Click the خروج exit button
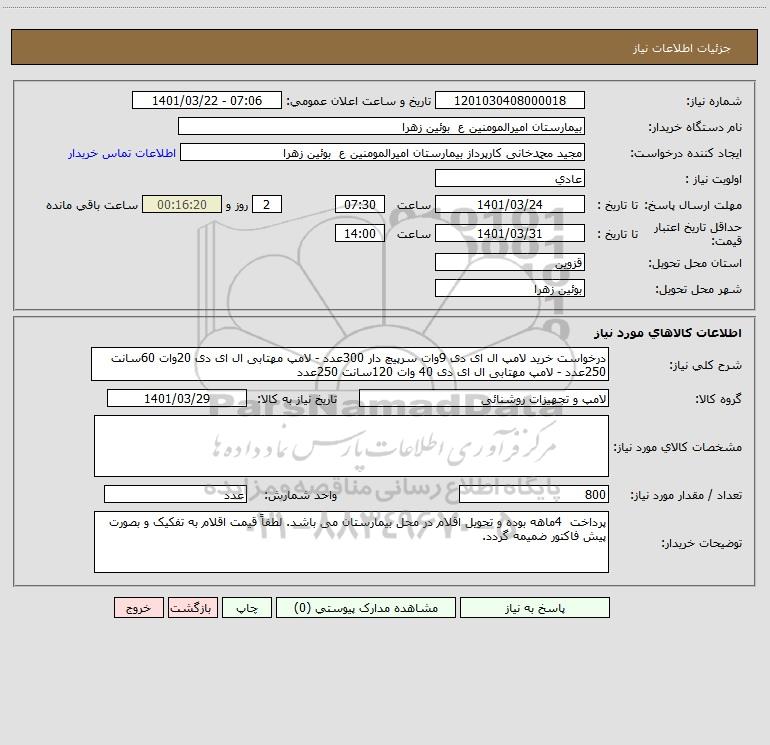 point(138,608)
